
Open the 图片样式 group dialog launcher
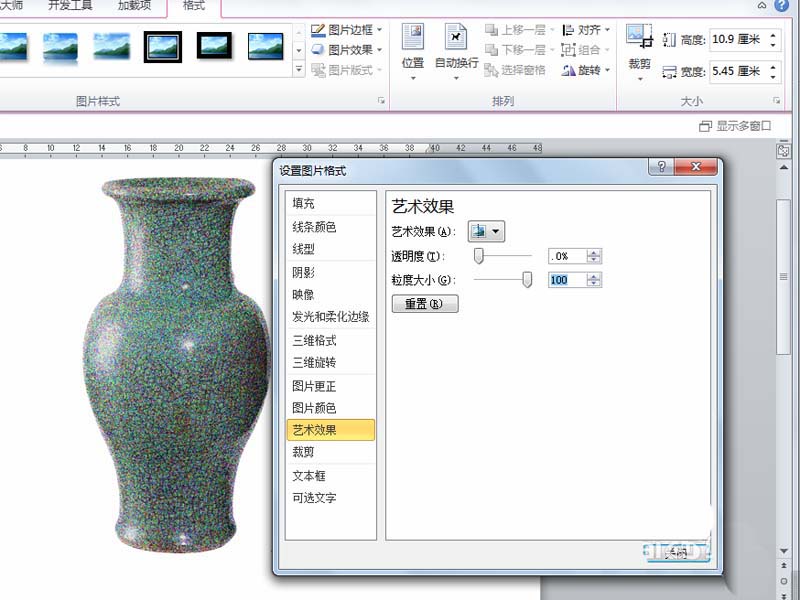[x=380, y=102]
